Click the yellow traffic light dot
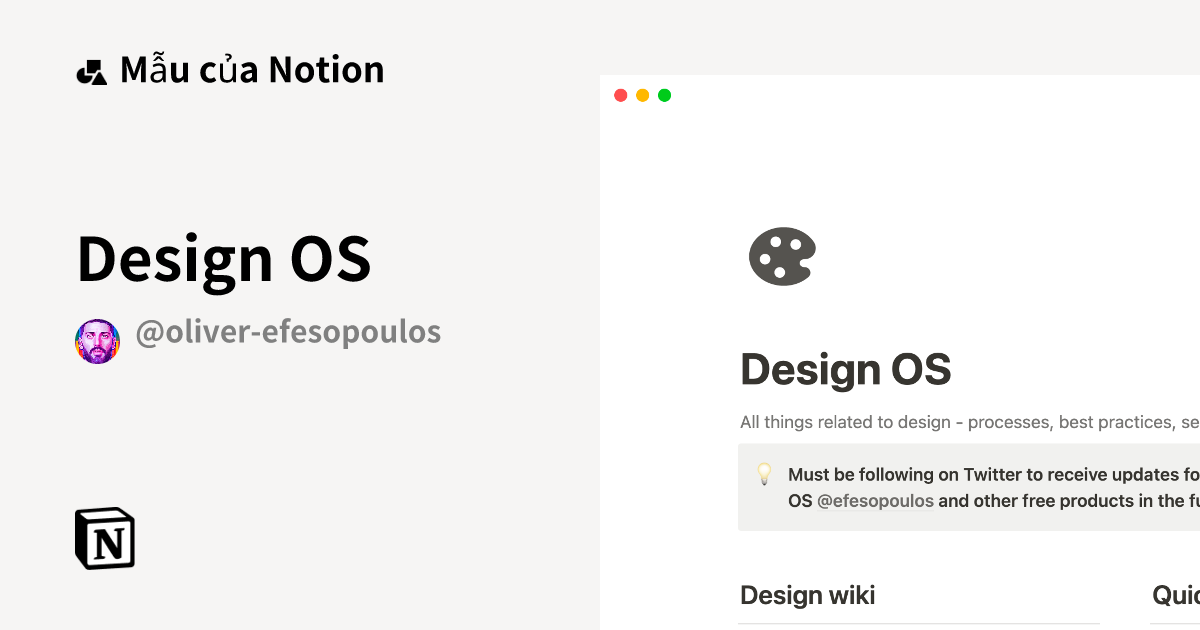Viewport: 1200px width, 630px height. pos(643,96)
